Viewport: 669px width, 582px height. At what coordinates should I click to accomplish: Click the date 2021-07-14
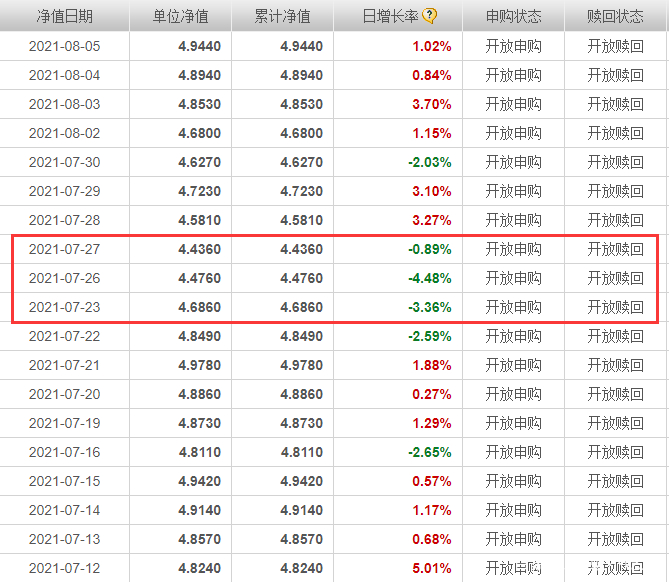coord(64,510)
